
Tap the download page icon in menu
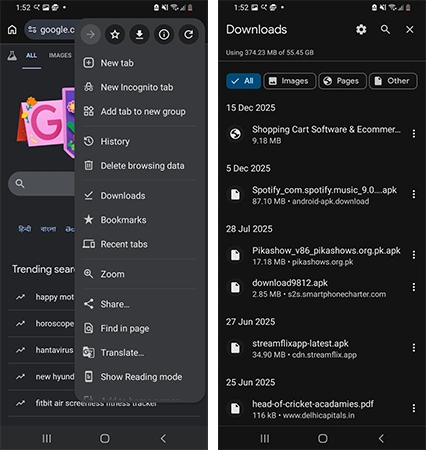click(x=139, y=34)
